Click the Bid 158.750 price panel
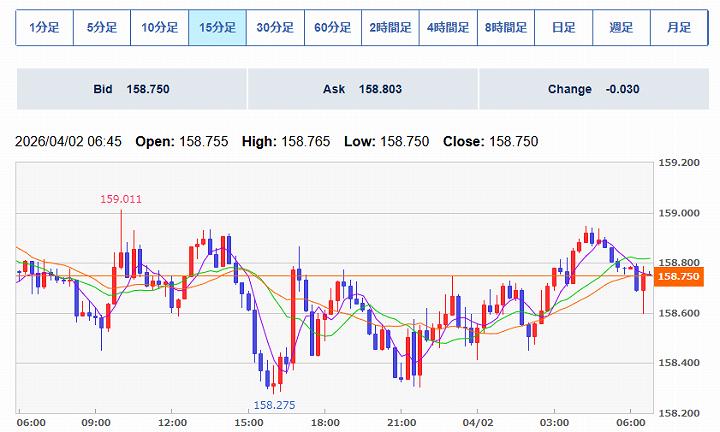720x432 pixels. 131,90
